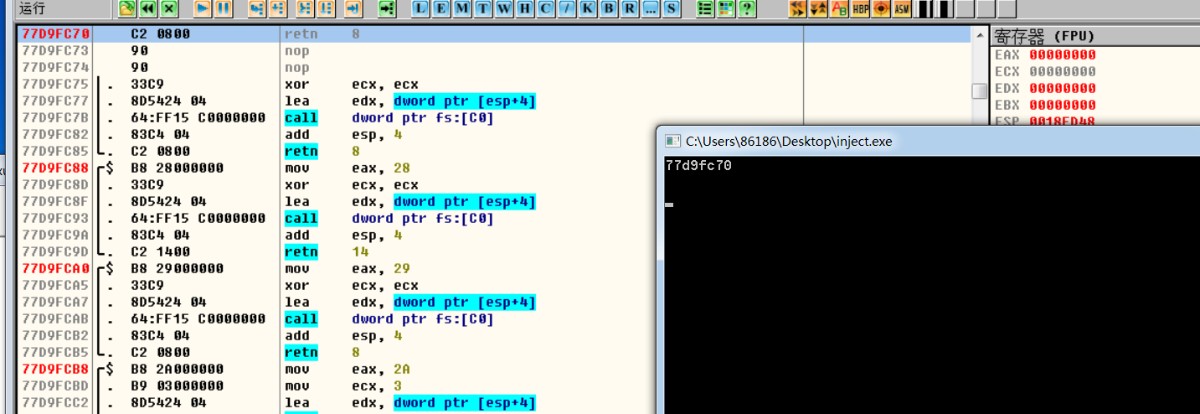Execute till return with the arrow icon

(353, 8)
